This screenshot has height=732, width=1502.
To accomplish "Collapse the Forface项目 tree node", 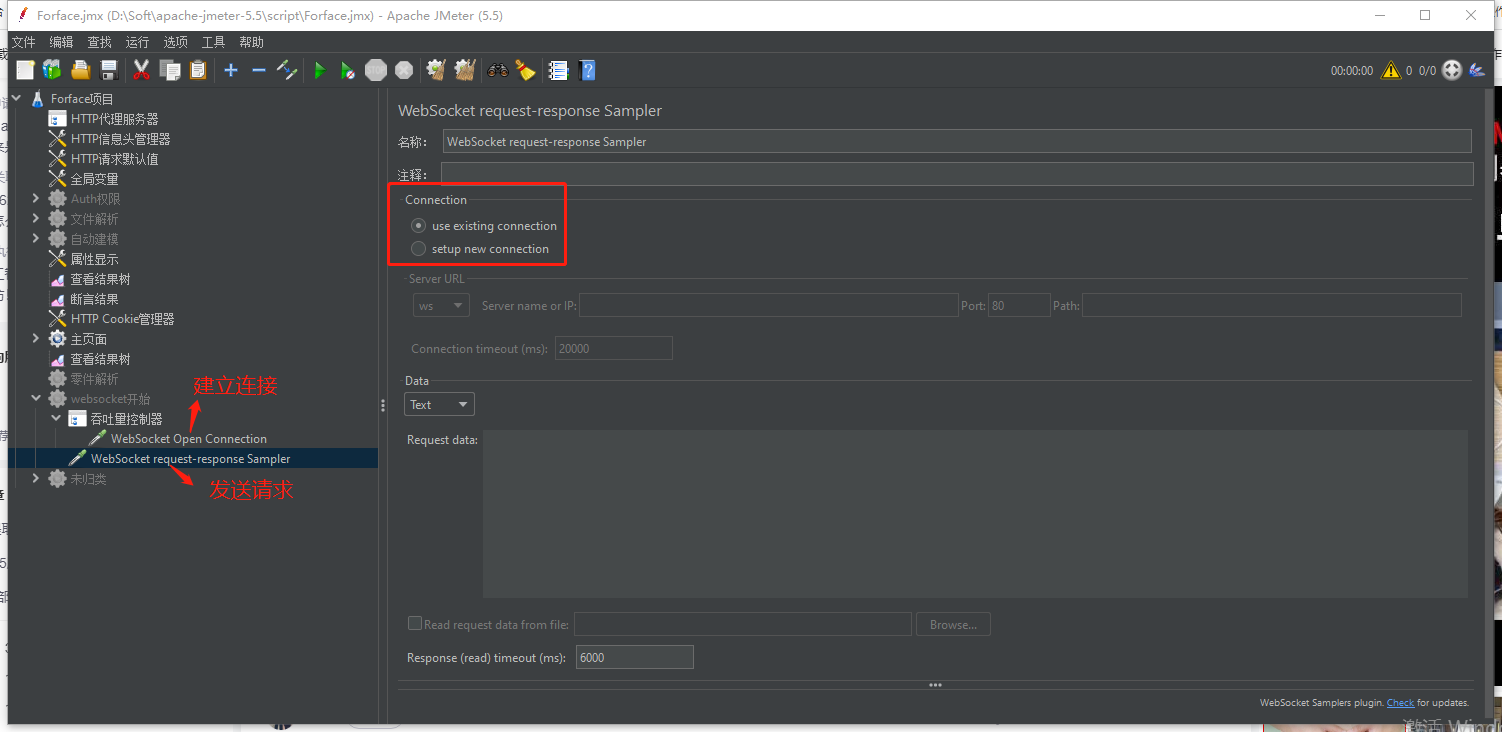I will click(x=17, y=99).
